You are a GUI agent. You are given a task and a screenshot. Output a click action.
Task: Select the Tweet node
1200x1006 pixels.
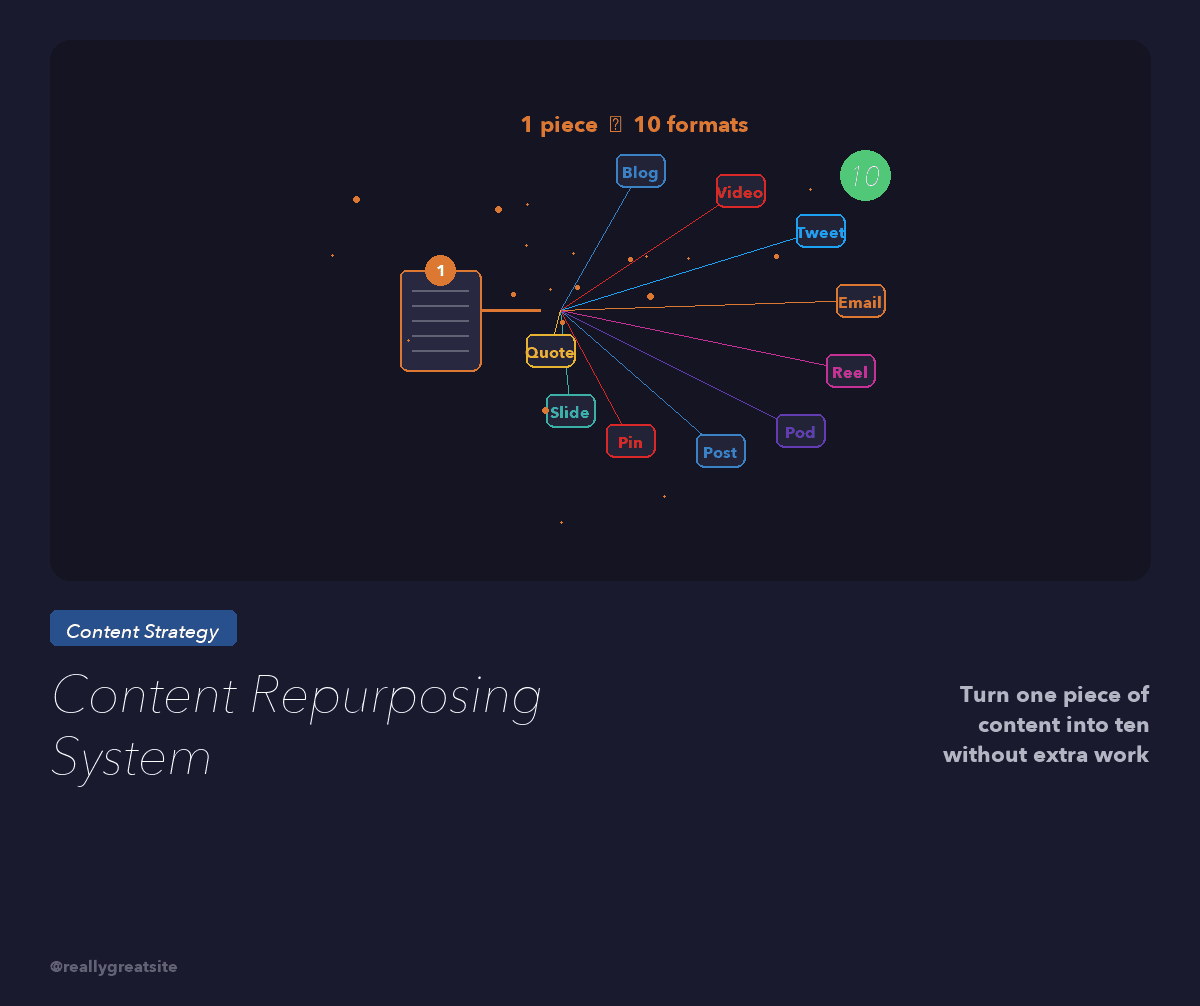click(820, 231)
